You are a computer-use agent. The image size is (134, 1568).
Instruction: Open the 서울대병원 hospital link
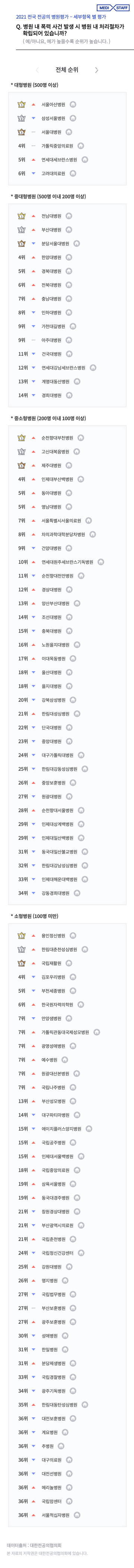tap(51, 133)
